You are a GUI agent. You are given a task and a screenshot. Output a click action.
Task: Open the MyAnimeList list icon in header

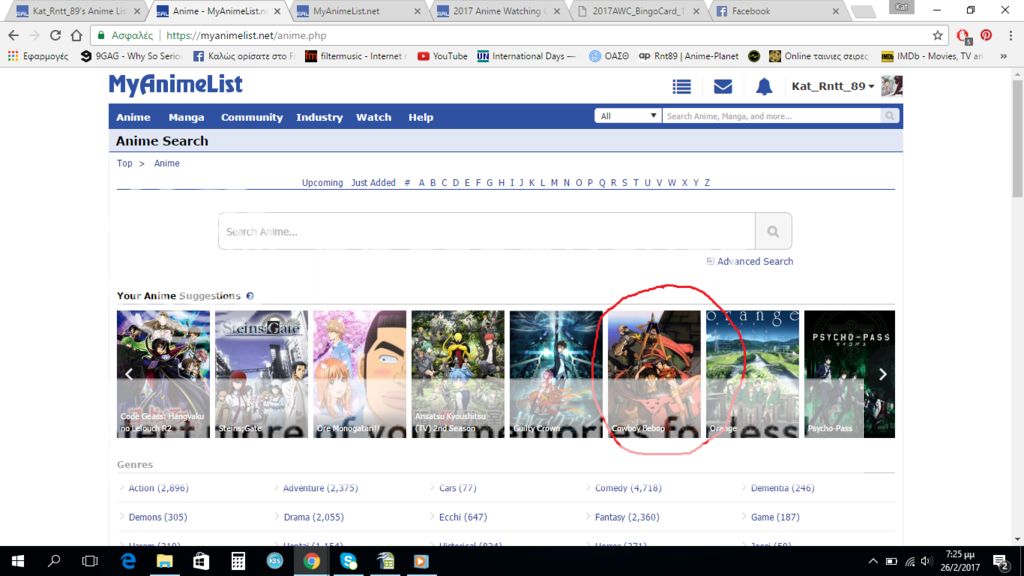pos(682,87)
